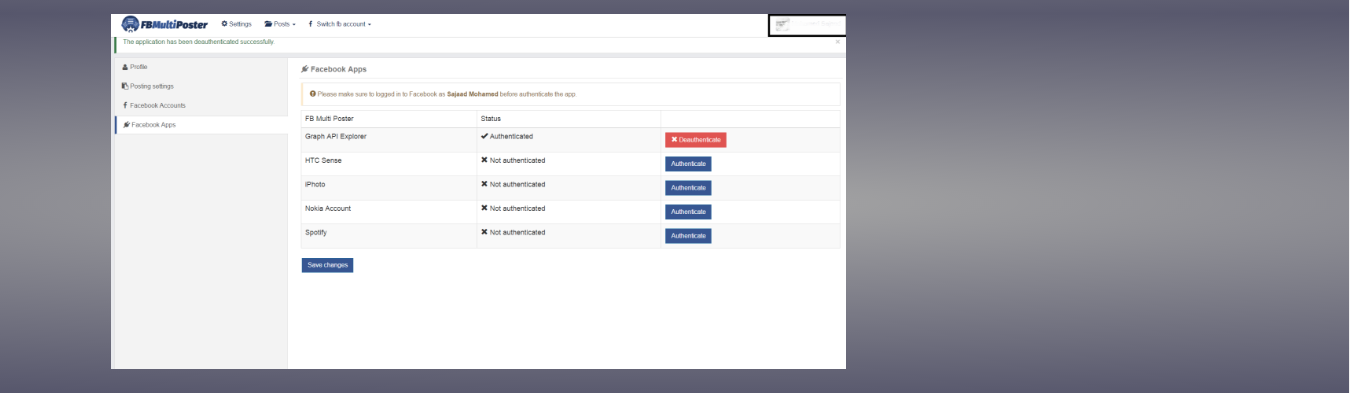Authenticate the HTC Sense app

[x=688, y=164]
